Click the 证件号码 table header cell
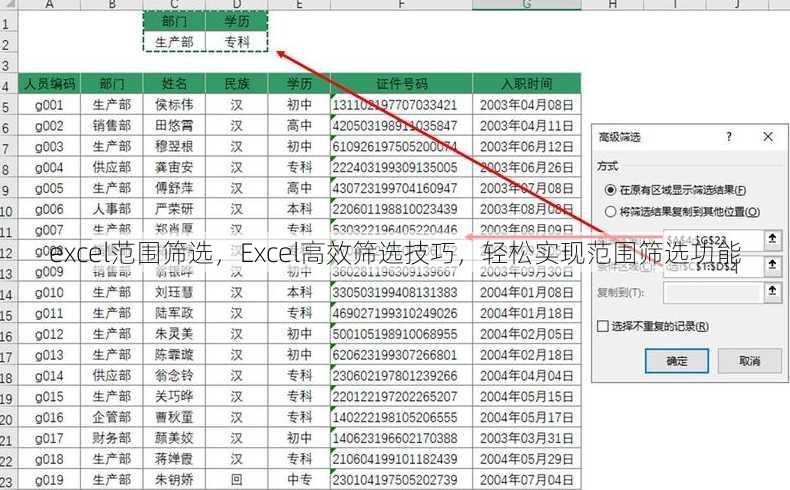 [x=402, y=84]
